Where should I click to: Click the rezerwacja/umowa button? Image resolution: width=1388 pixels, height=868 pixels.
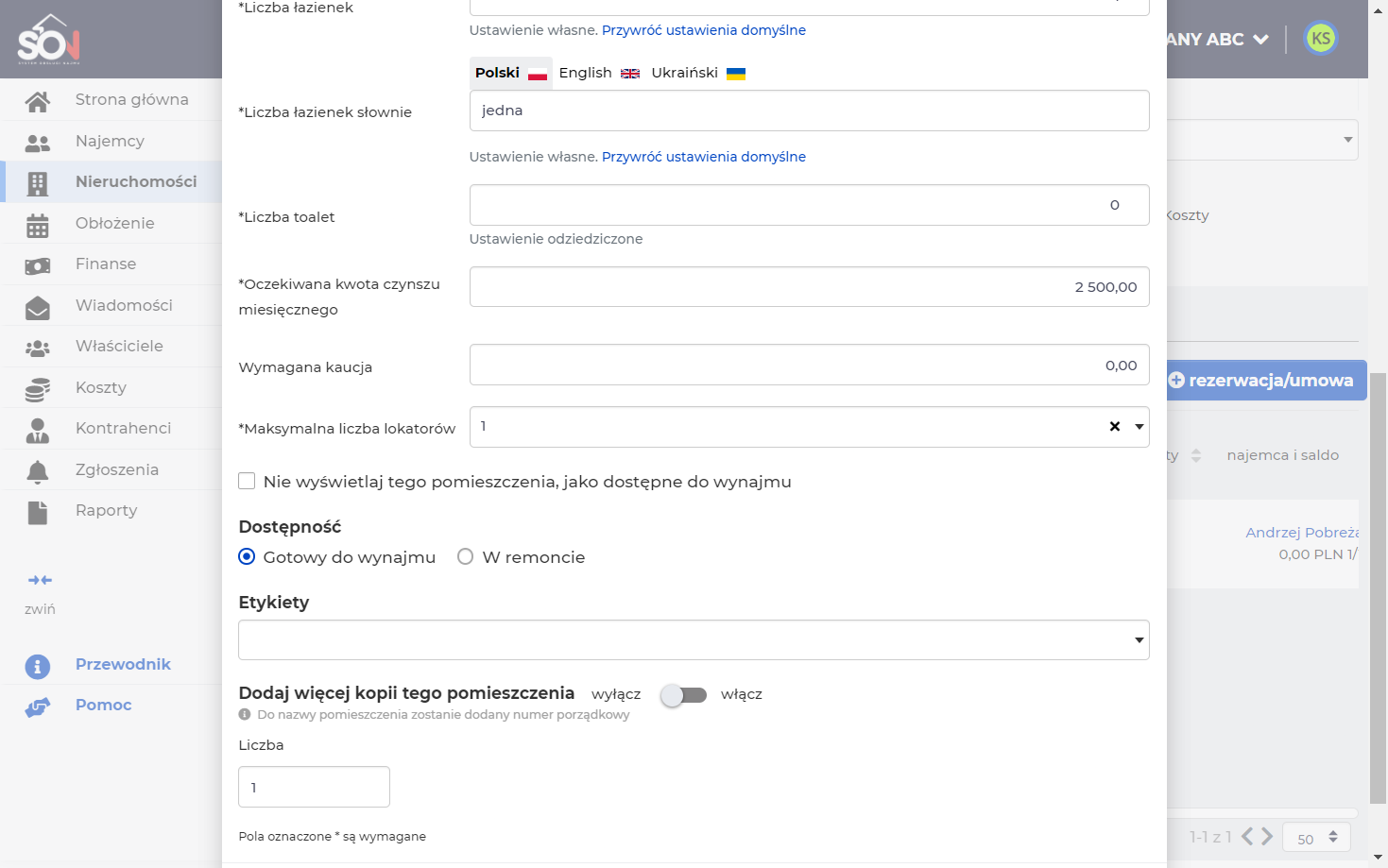[x=1266, y=380]
